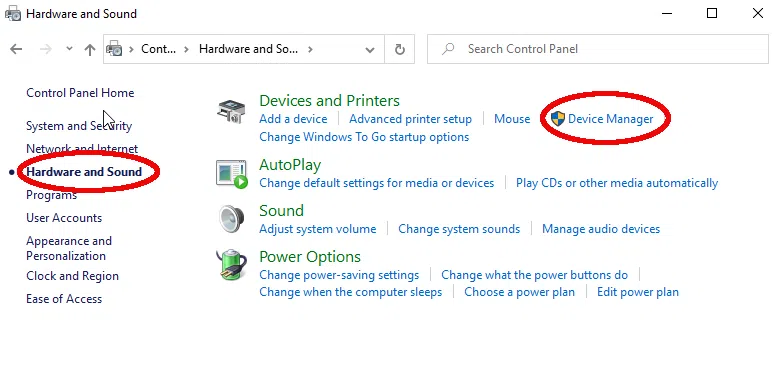Open Power Options heading
The height and width of the screenshot is (370, 779).
point(310,257)
